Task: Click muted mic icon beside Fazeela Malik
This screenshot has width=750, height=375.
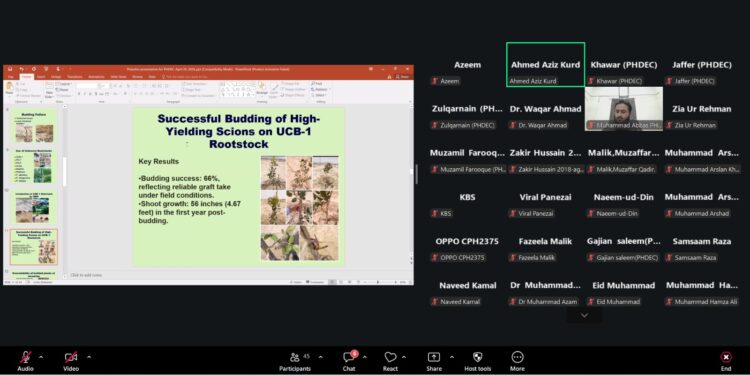Action: point(513,257)
